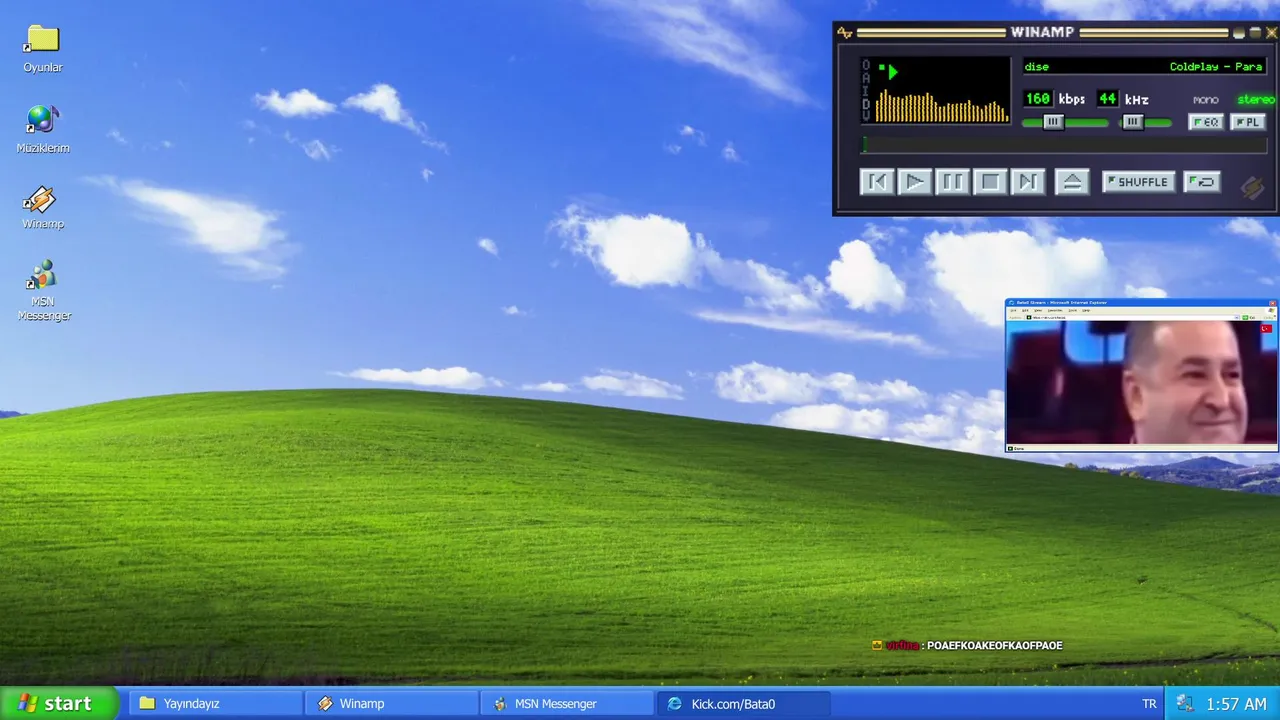Skip to the next track in Winamp
Screen dimensions: 1280x720
point(1028,182)
